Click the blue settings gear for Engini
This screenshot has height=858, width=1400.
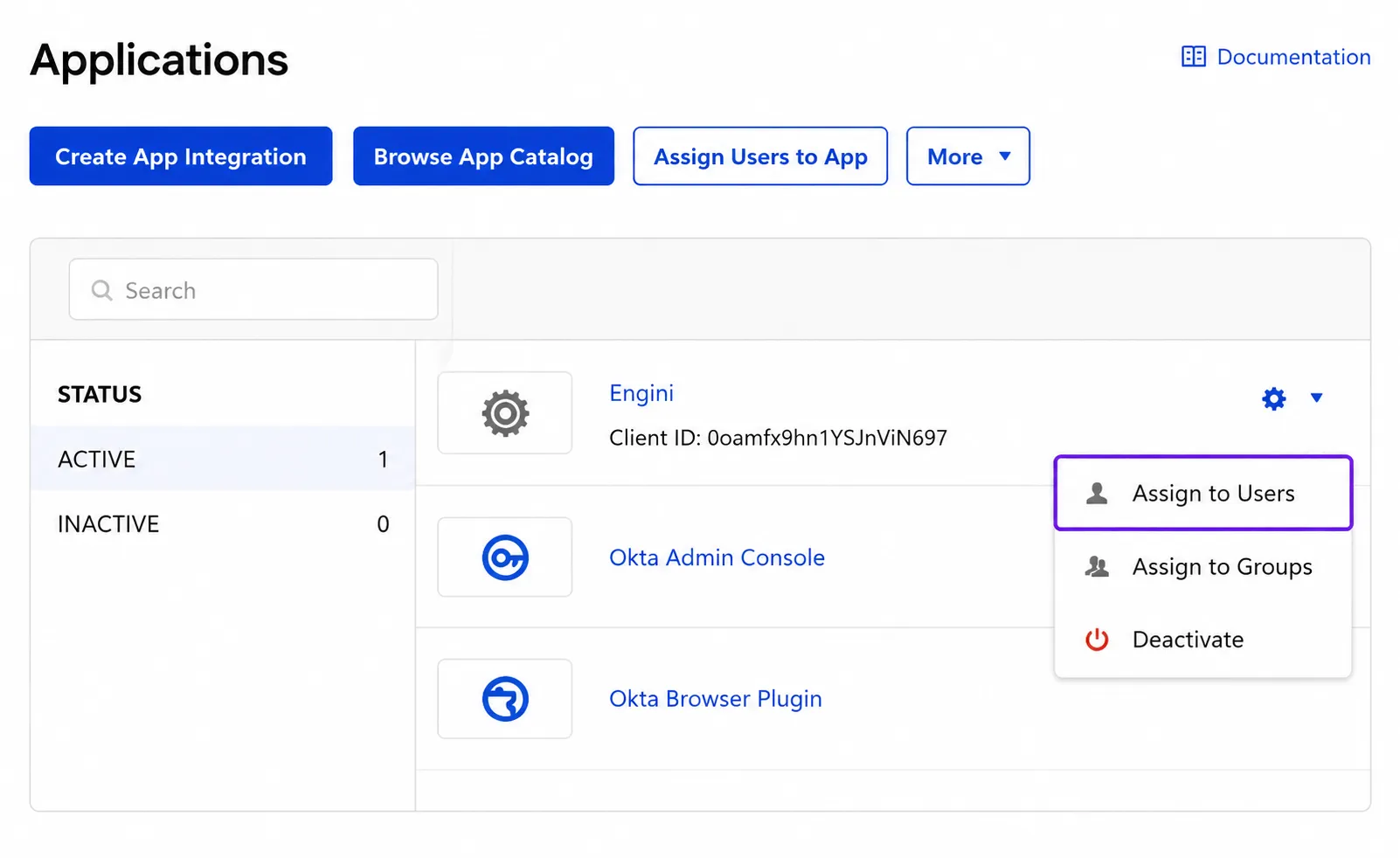point(1274,398)
